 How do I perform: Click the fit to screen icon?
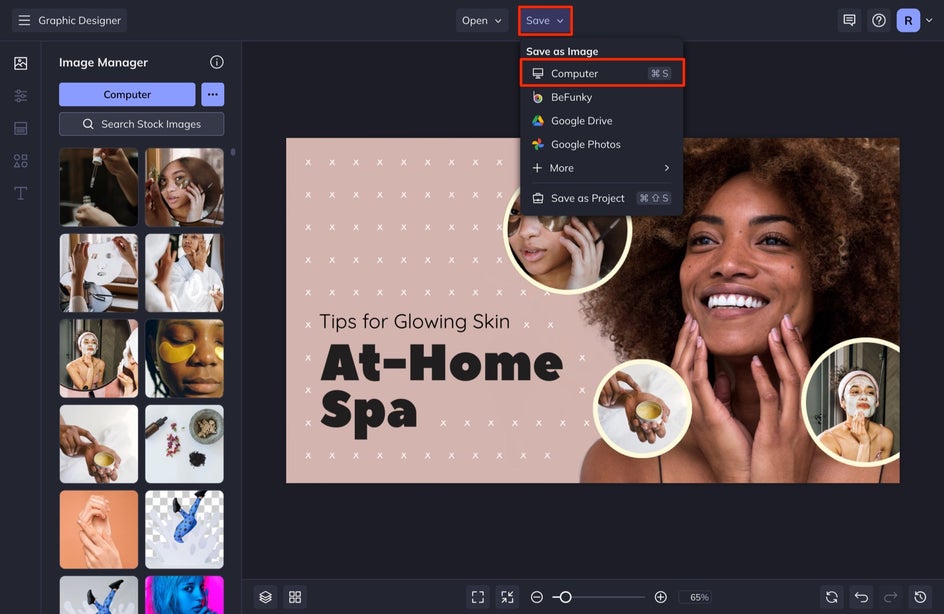coord(478,597)
